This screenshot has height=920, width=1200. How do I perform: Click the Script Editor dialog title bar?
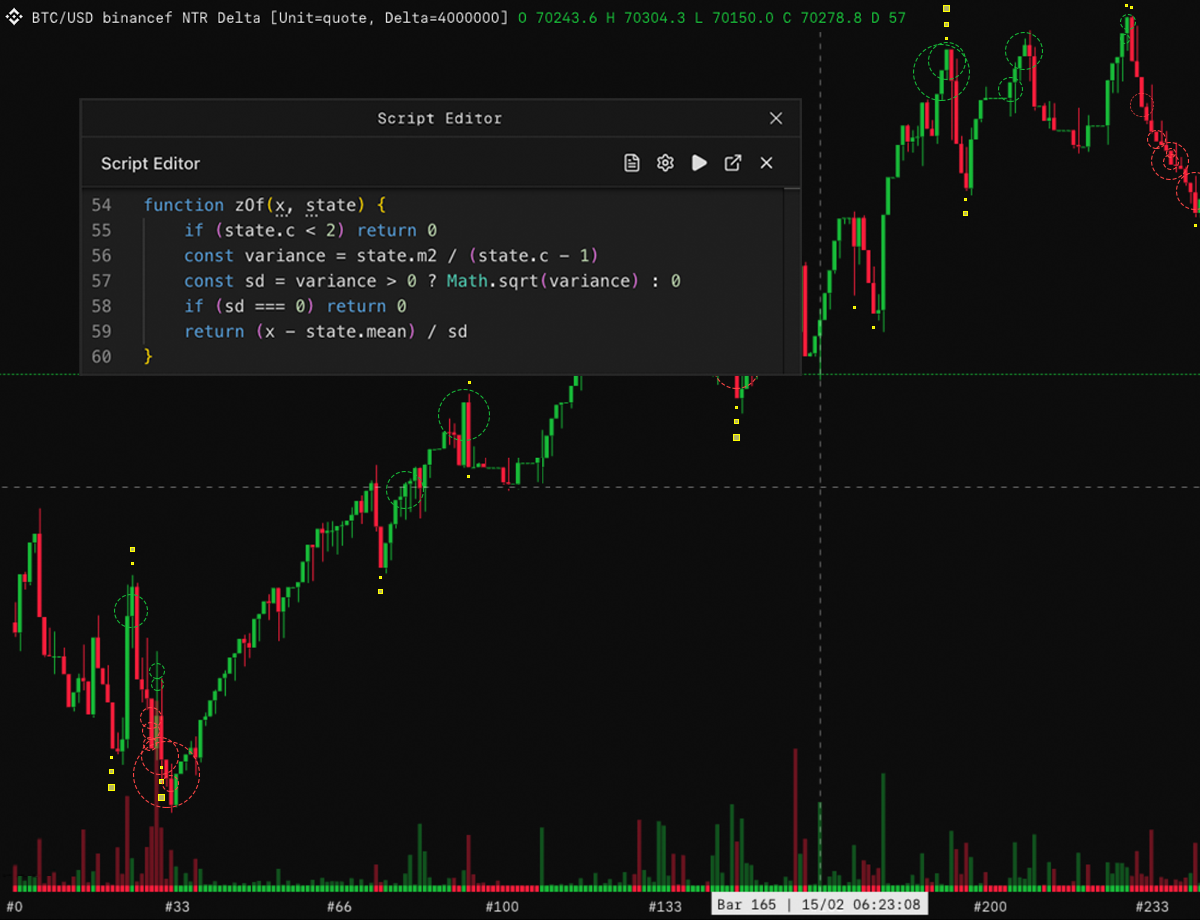440,118
